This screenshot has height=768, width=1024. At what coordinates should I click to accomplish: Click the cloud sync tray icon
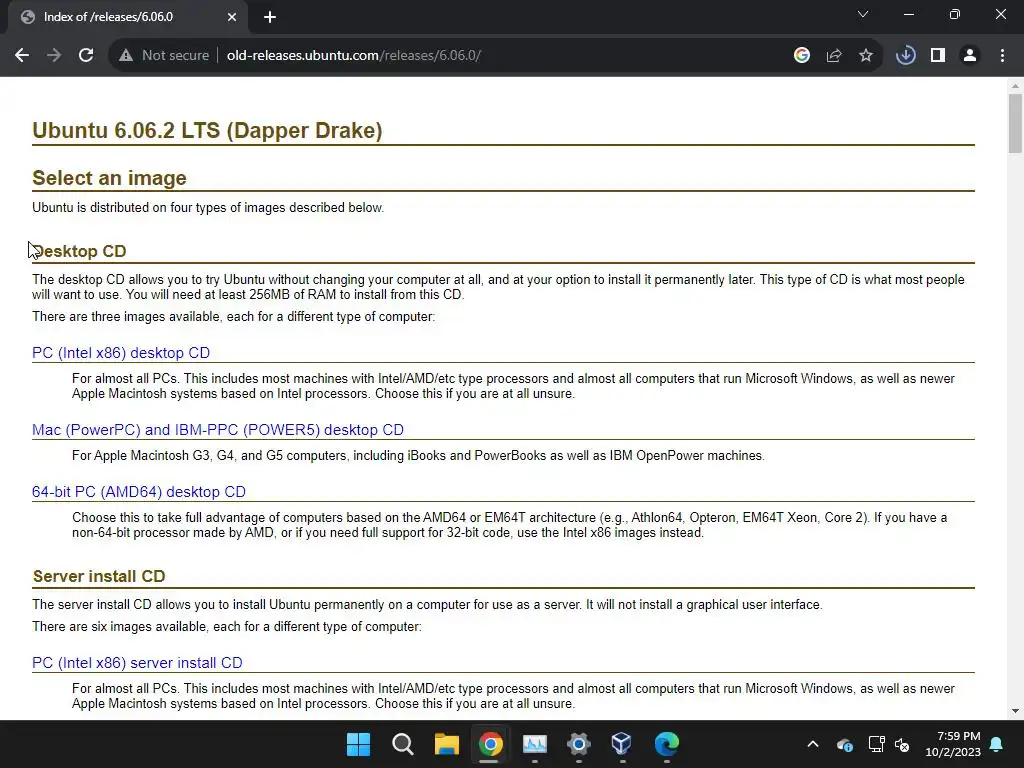point(844,744)
